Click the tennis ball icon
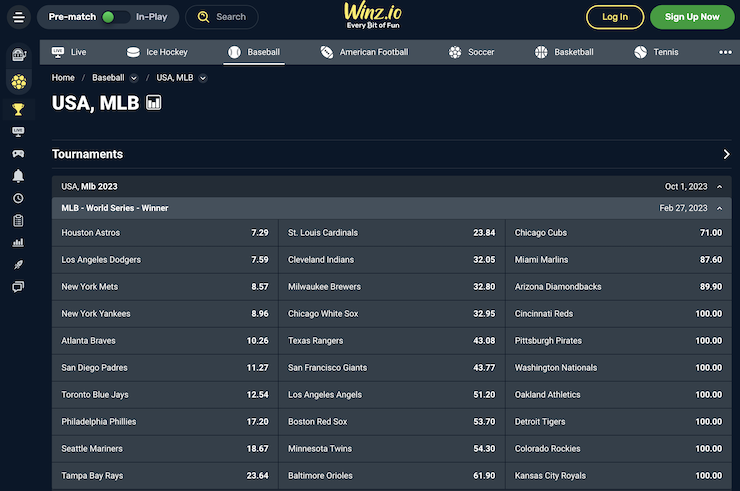Screen dimensions: 740x491 (640, 52)
